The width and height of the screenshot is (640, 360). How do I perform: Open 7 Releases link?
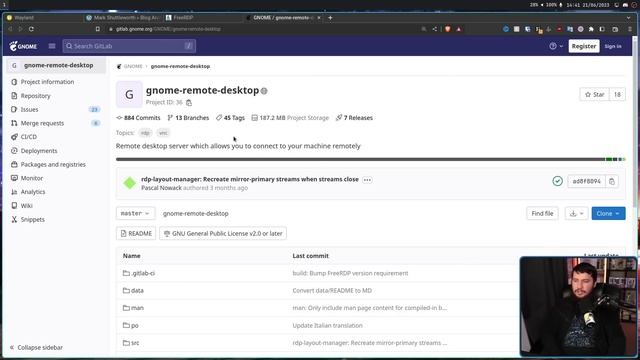[x=354, y=118]
